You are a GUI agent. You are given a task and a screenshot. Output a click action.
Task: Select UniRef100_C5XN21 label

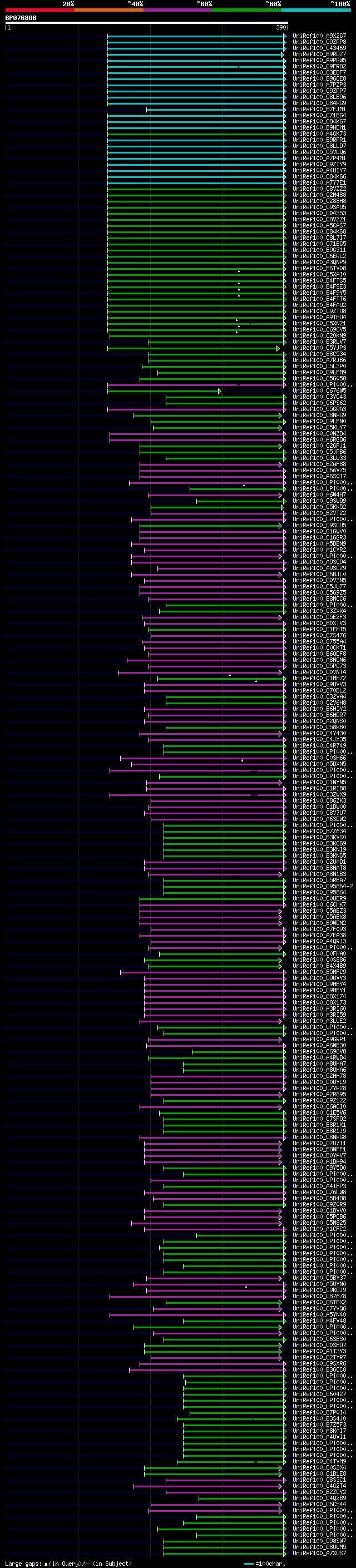click(319, 323)
